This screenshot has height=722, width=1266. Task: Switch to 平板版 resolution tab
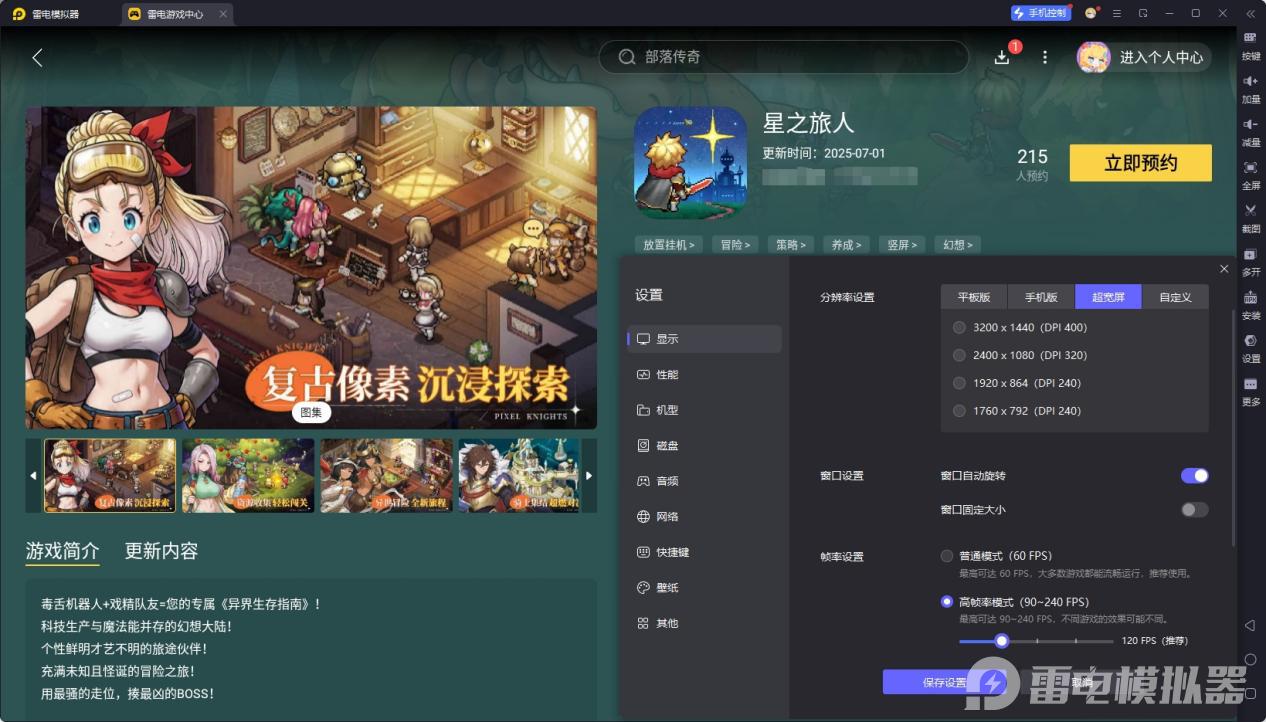point(974,297)
